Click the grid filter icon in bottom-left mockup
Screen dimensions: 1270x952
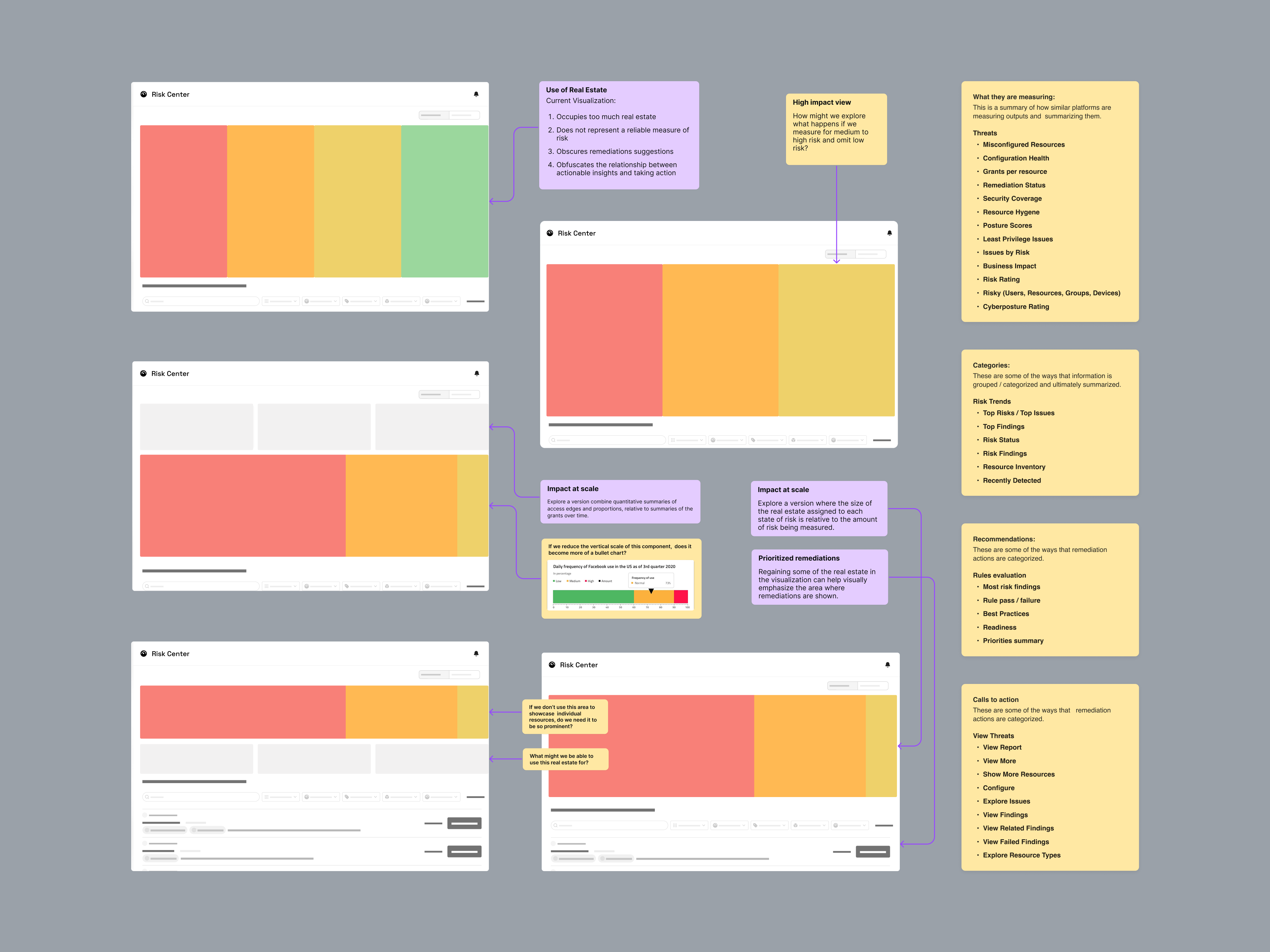267,797
